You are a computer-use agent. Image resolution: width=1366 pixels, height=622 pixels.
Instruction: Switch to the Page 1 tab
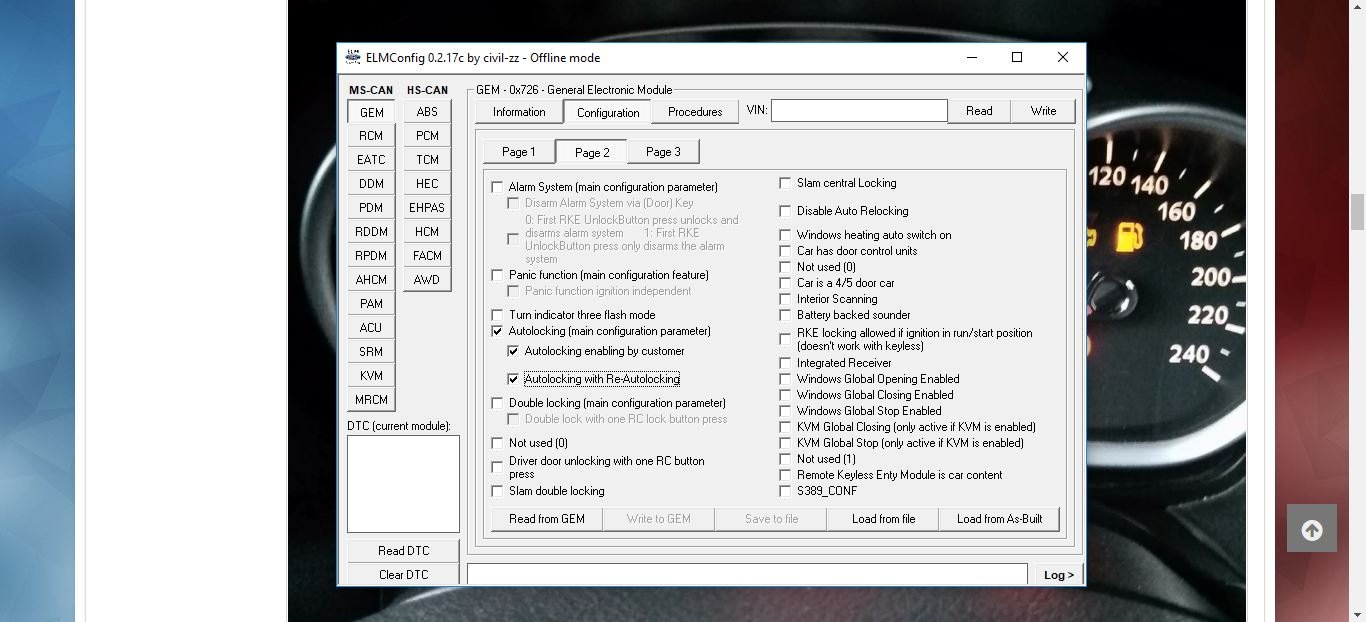(518, 152)
